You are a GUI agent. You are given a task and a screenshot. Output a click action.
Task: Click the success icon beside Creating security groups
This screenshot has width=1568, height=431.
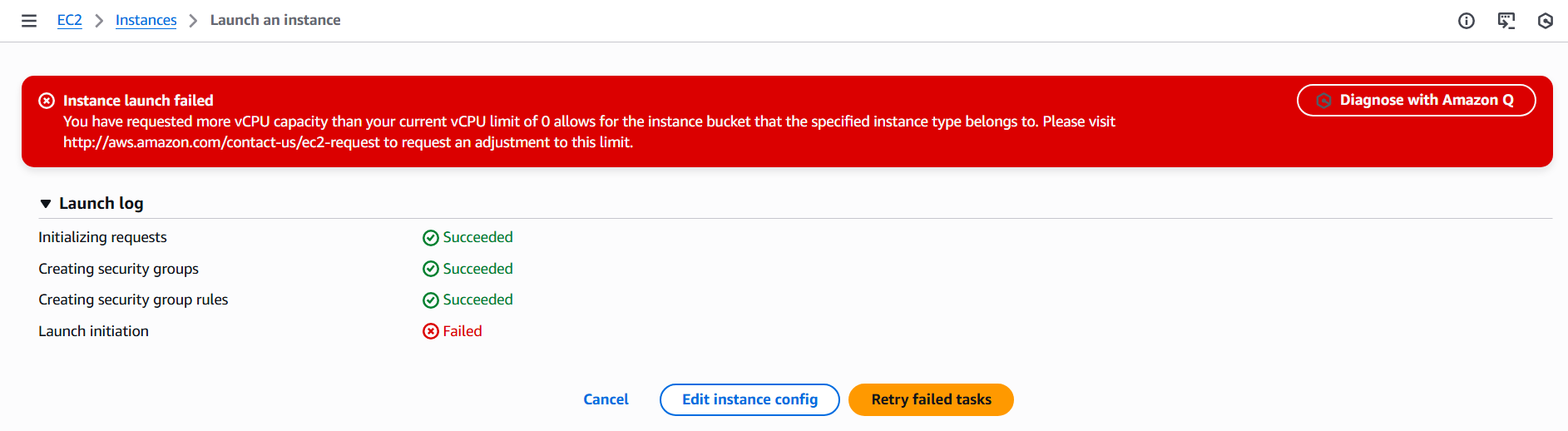(431, 269)
